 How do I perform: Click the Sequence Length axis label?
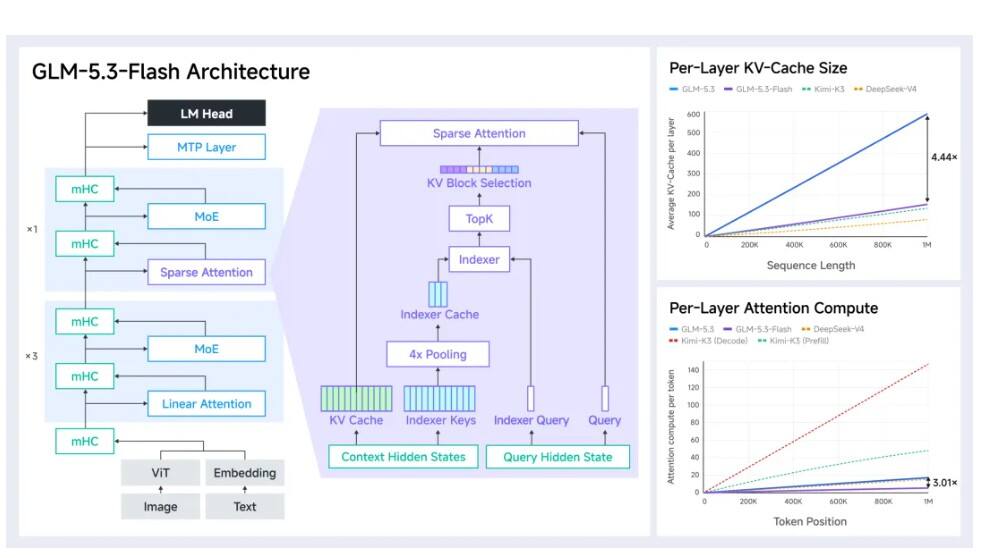(811, 265)
